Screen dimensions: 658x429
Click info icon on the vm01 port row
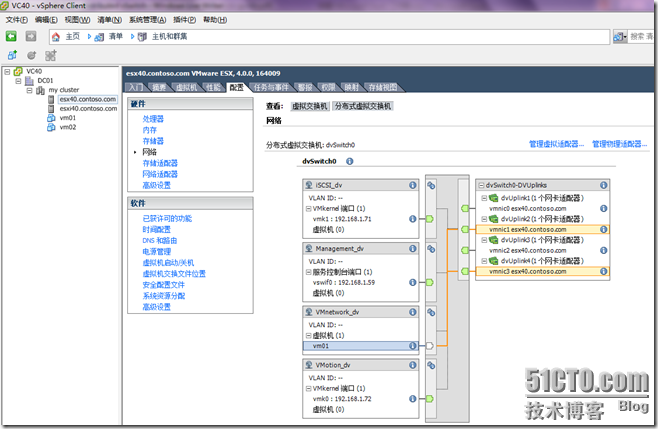click(413, 346)
